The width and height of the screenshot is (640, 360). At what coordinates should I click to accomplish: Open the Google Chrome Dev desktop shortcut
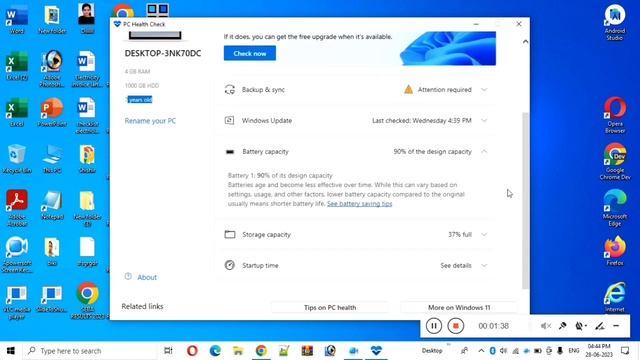(x=615, y=162)
